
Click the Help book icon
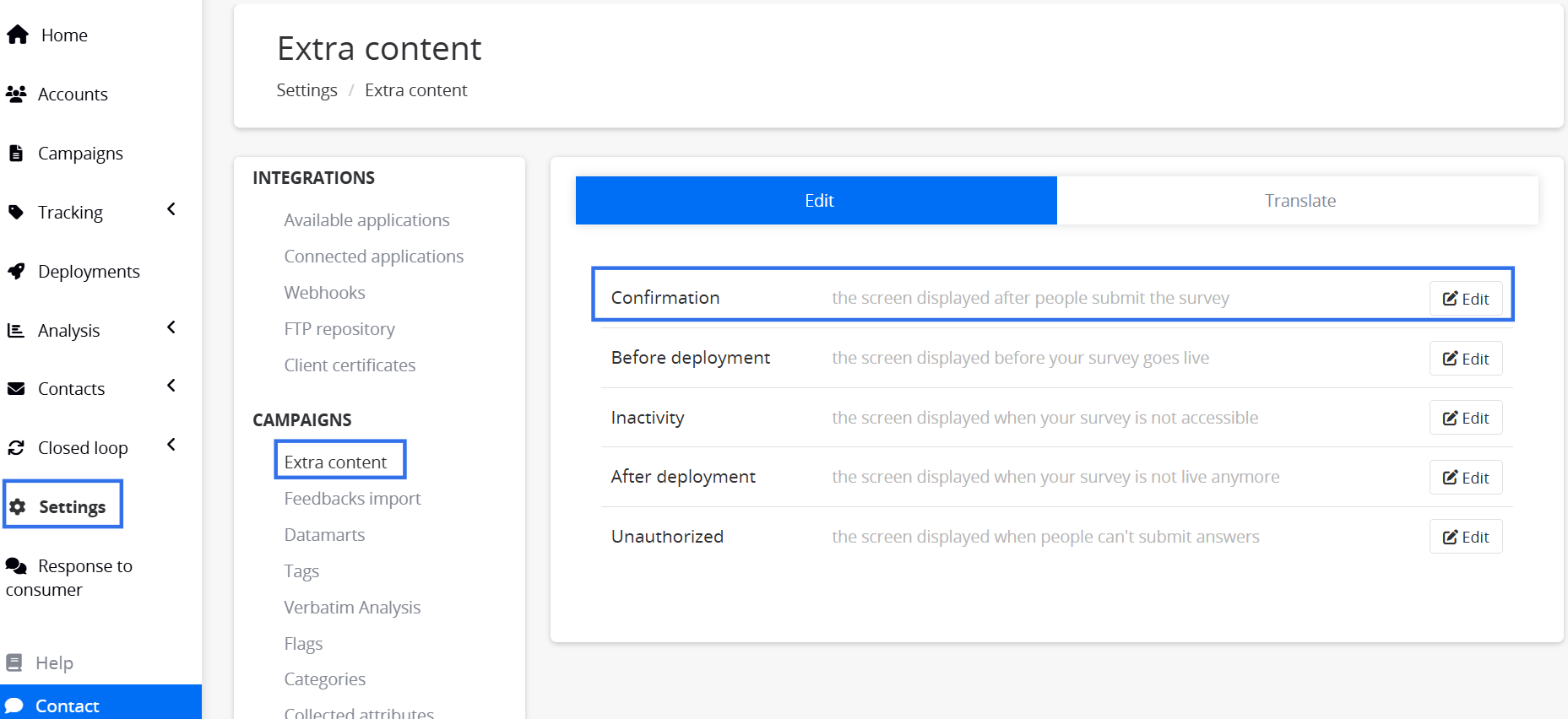[14, 662]
